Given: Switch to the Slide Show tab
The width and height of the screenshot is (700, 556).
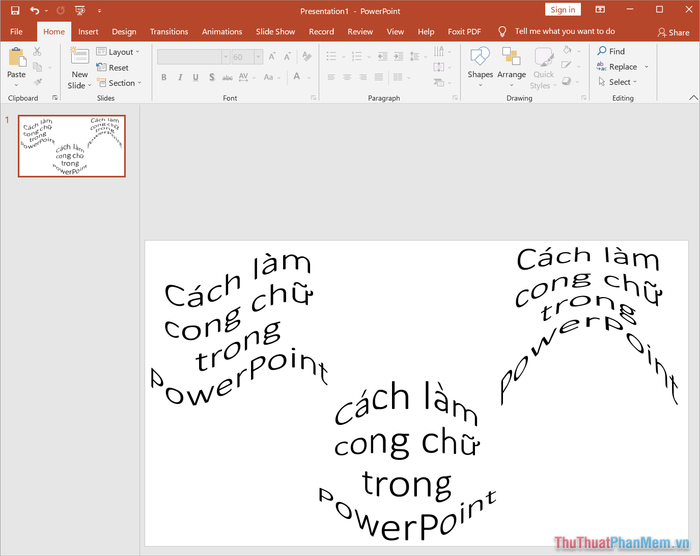Looking at the screenshot, I should [275, 31].
